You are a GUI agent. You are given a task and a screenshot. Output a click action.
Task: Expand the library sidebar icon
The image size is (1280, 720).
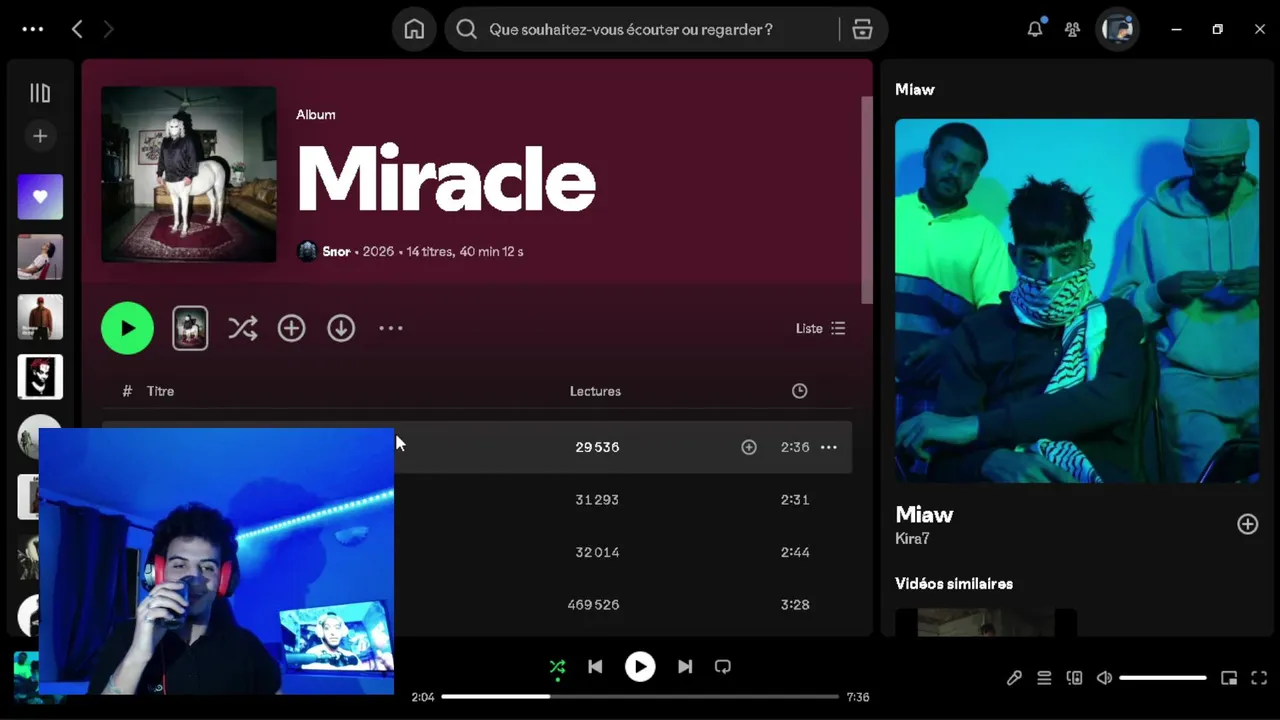point(40,93)
